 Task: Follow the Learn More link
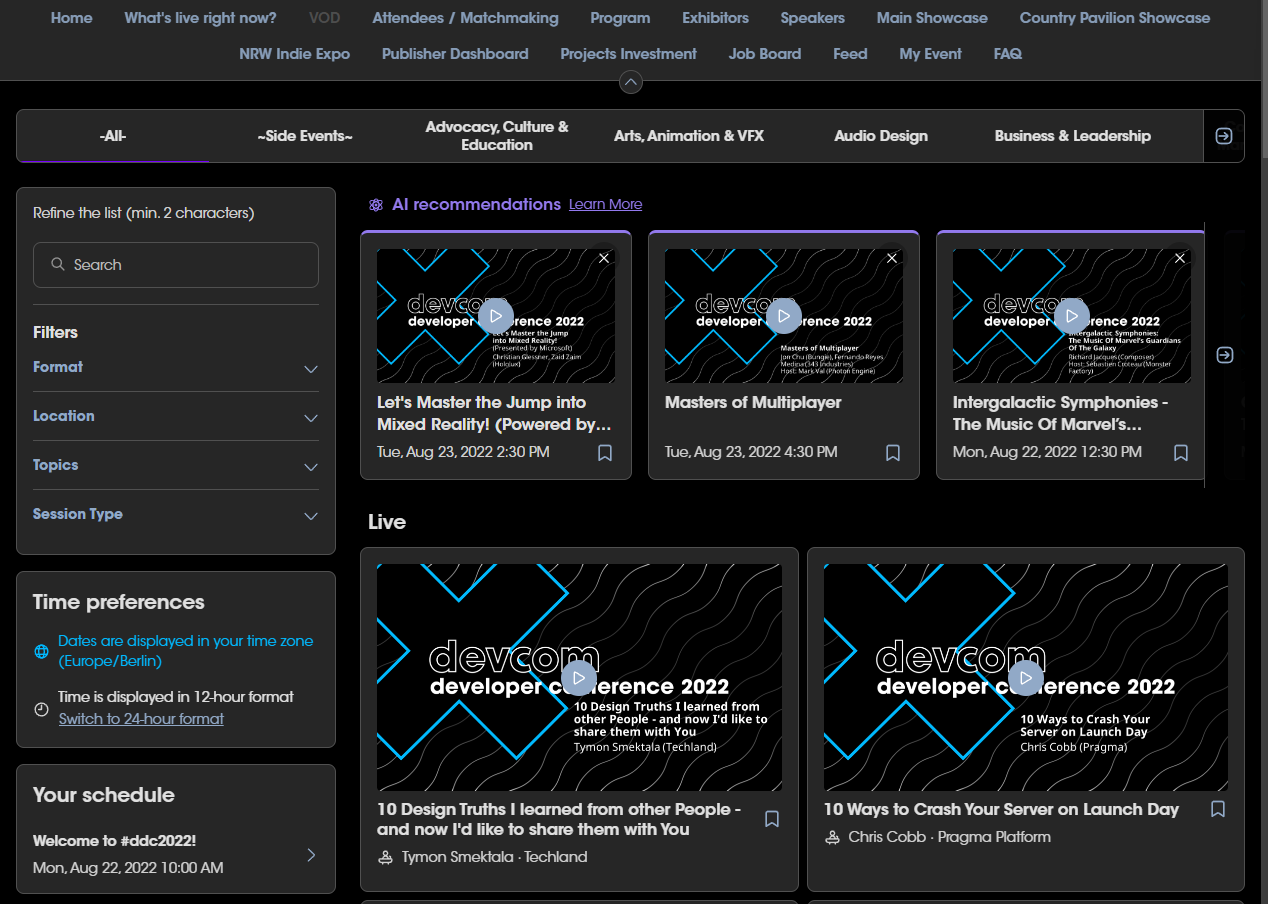click(x=605, y=204)
